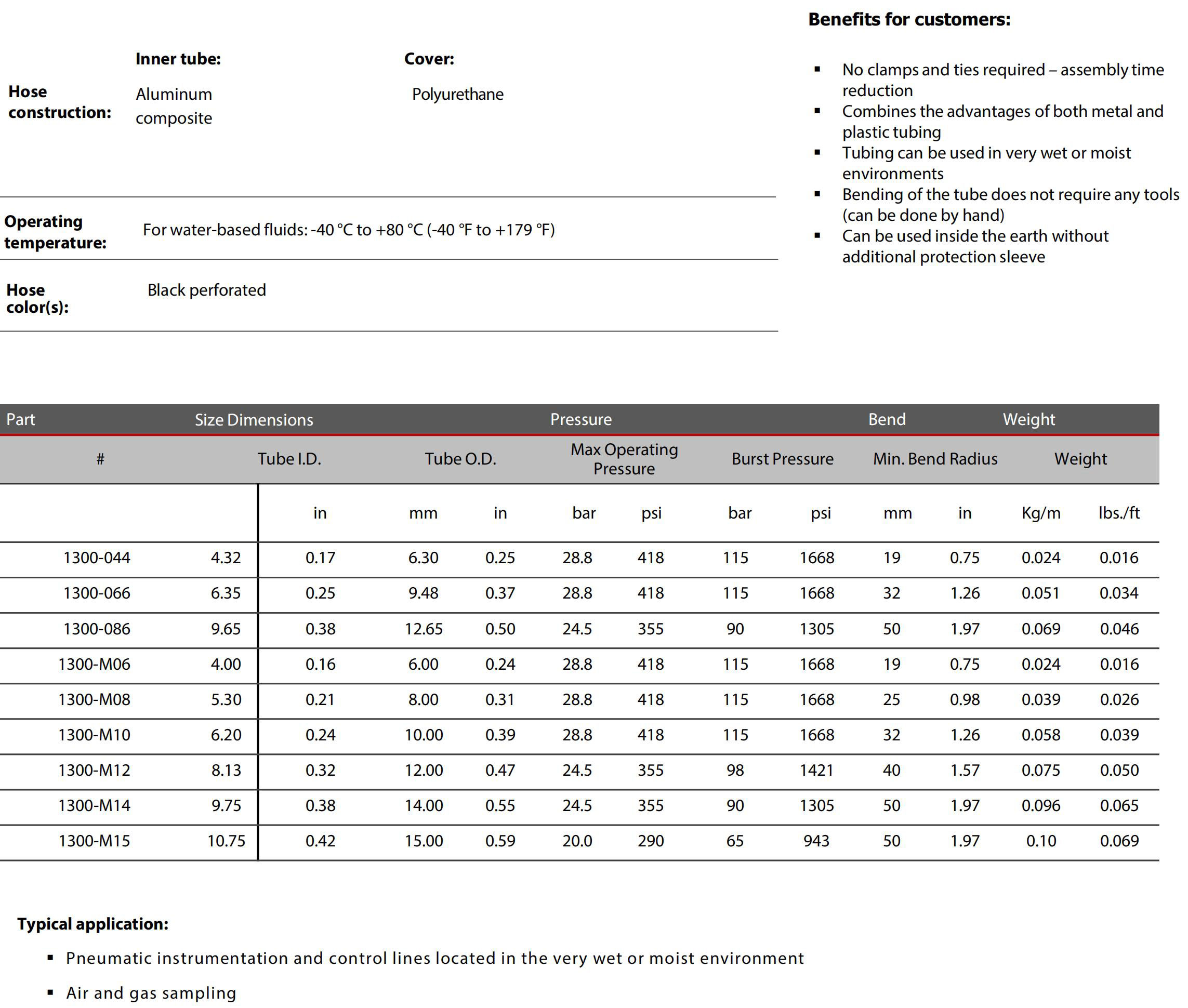Select the 1300-M15 part number cell
This screenshot has width=1188, height=1008.
point(94,841)
